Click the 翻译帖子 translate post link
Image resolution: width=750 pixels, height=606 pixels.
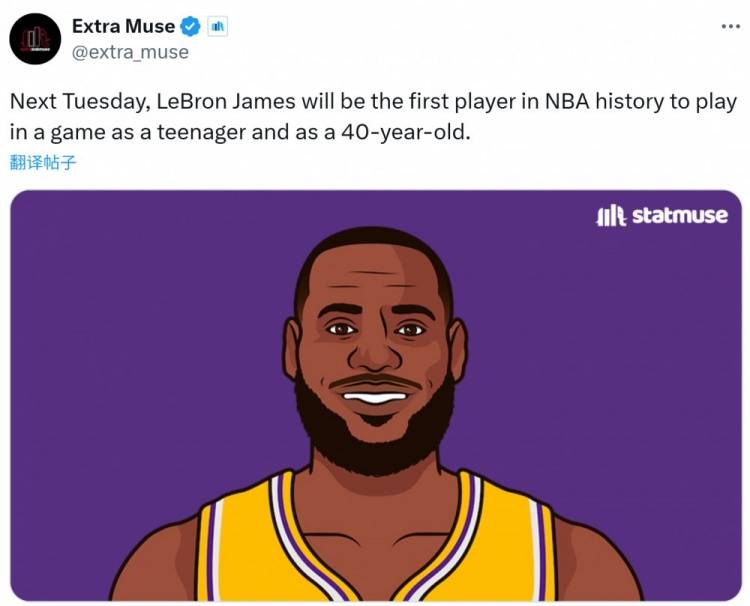click(43, 163)
